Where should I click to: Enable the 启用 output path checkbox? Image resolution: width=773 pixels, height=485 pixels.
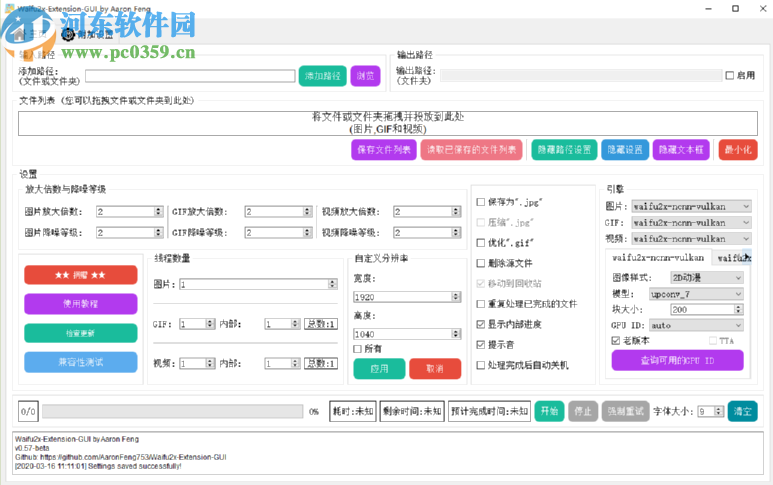click(x=730, y=75)
